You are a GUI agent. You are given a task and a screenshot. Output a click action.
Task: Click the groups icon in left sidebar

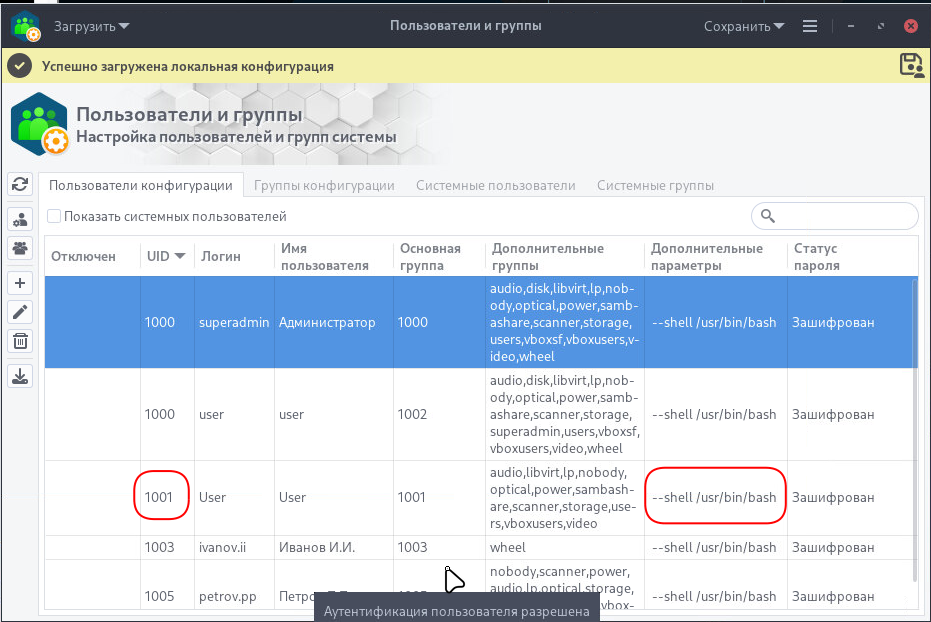(20, 248)
